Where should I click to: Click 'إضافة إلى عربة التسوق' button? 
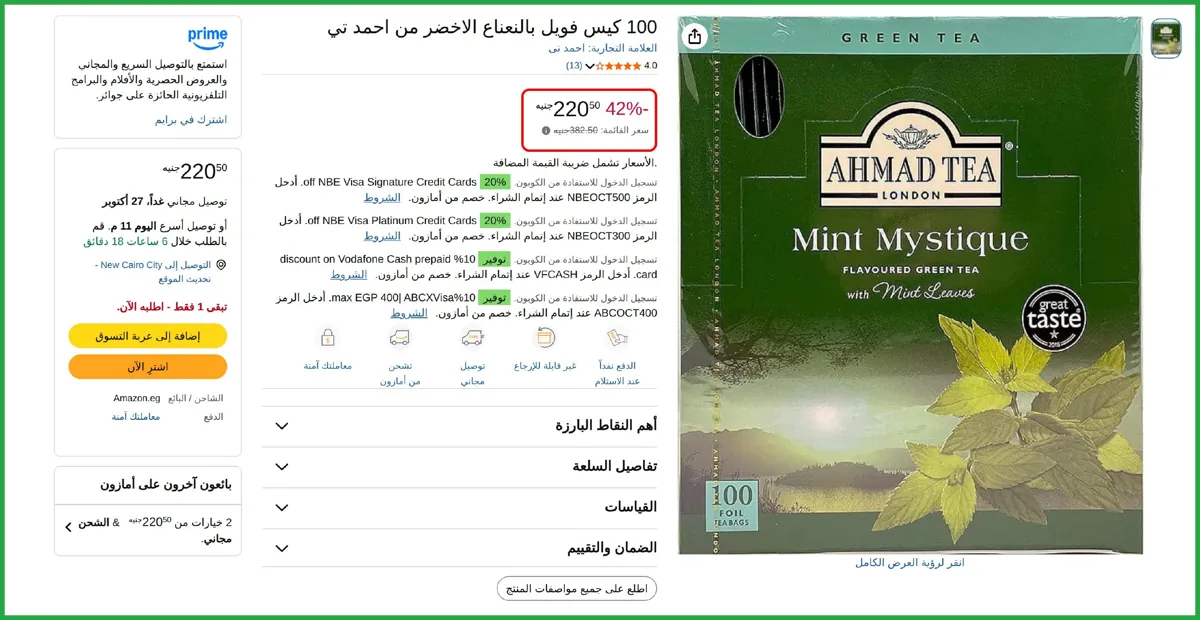tap(148, 336)
